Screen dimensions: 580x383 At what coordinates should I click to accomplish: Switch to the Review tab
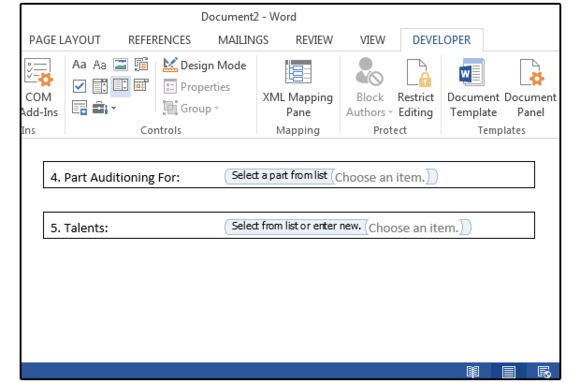314,40
